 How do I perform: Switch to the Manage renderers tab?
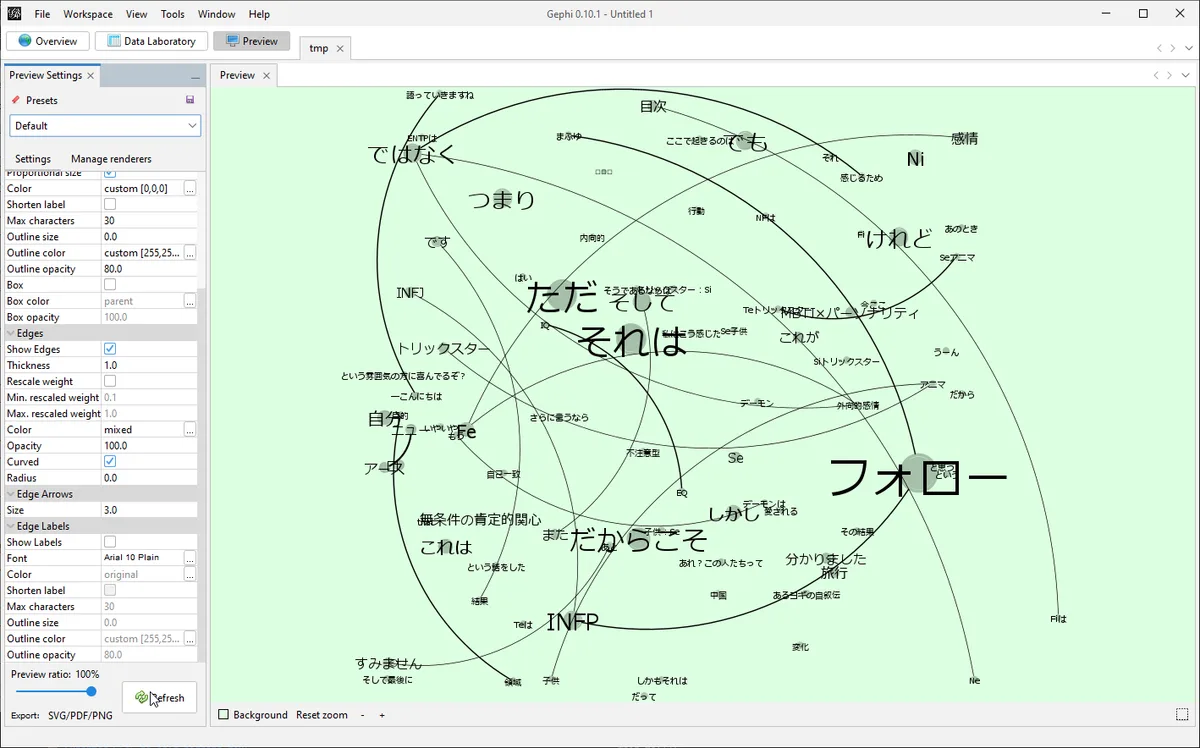click(x=111, y=159)
